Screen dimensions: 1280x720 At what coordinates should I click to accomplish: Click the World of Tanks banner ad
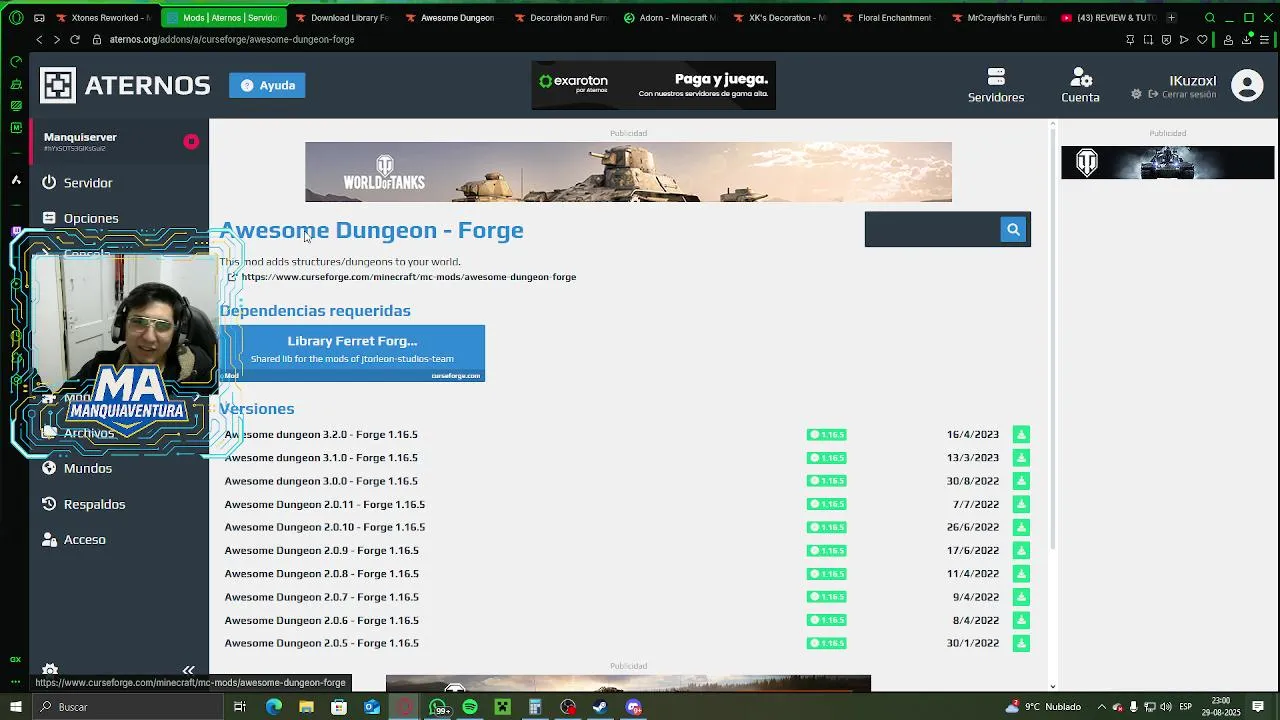[x=628, y=172]
